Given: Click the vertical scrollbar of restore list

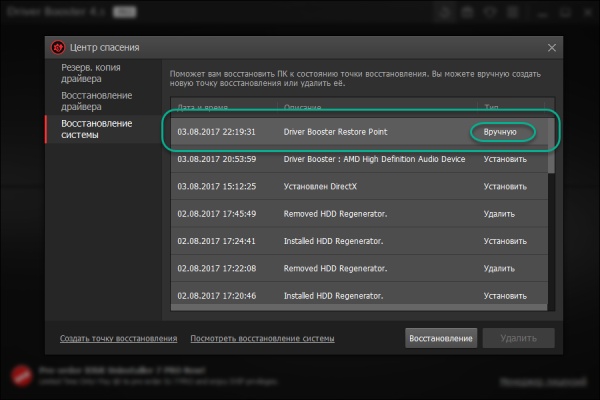Looking at the screenshot, I should [x=551, y=145].
